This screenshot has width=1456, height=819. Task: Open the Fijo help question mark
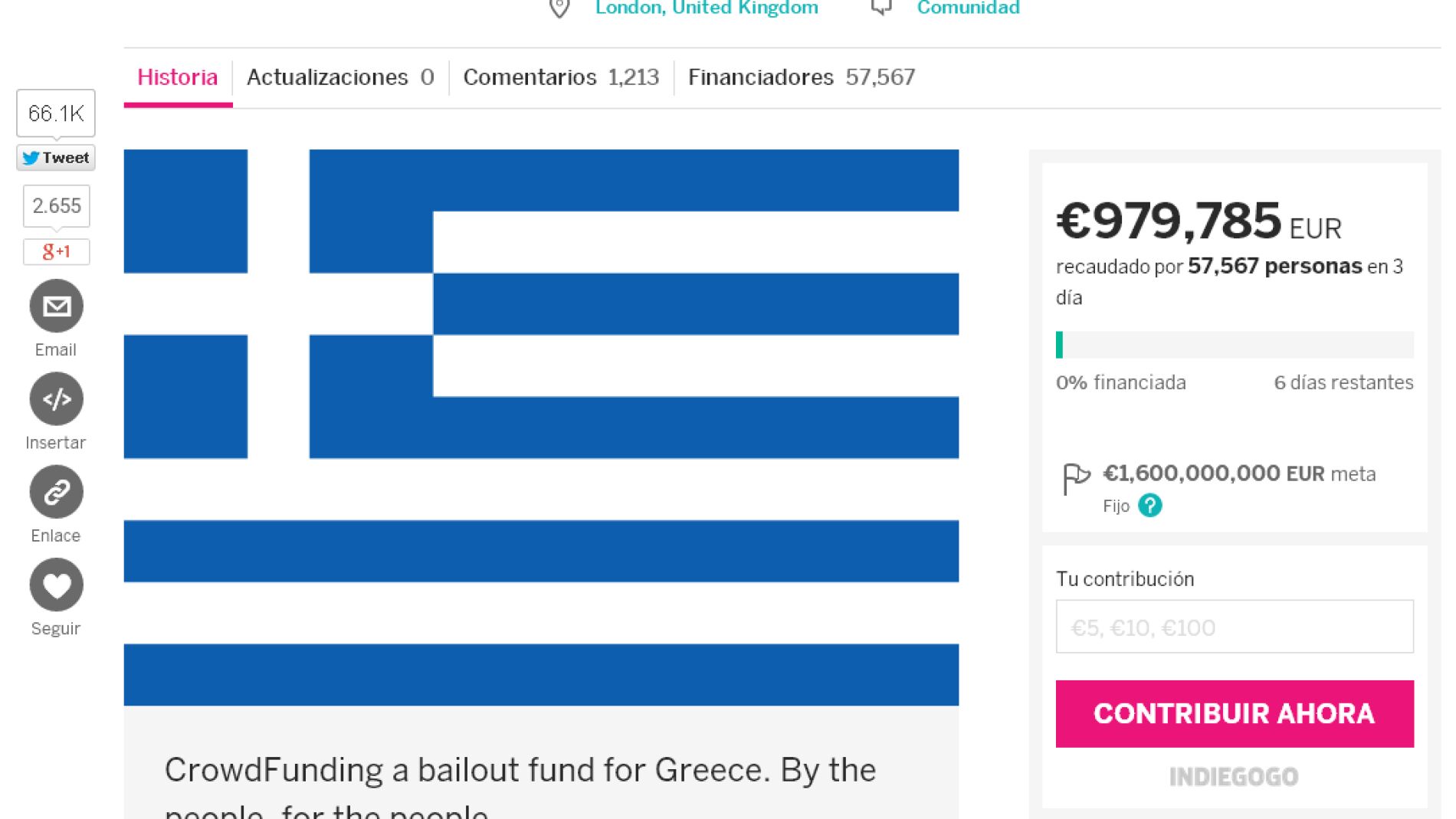pyautogui.click(x=1151, y=506)
